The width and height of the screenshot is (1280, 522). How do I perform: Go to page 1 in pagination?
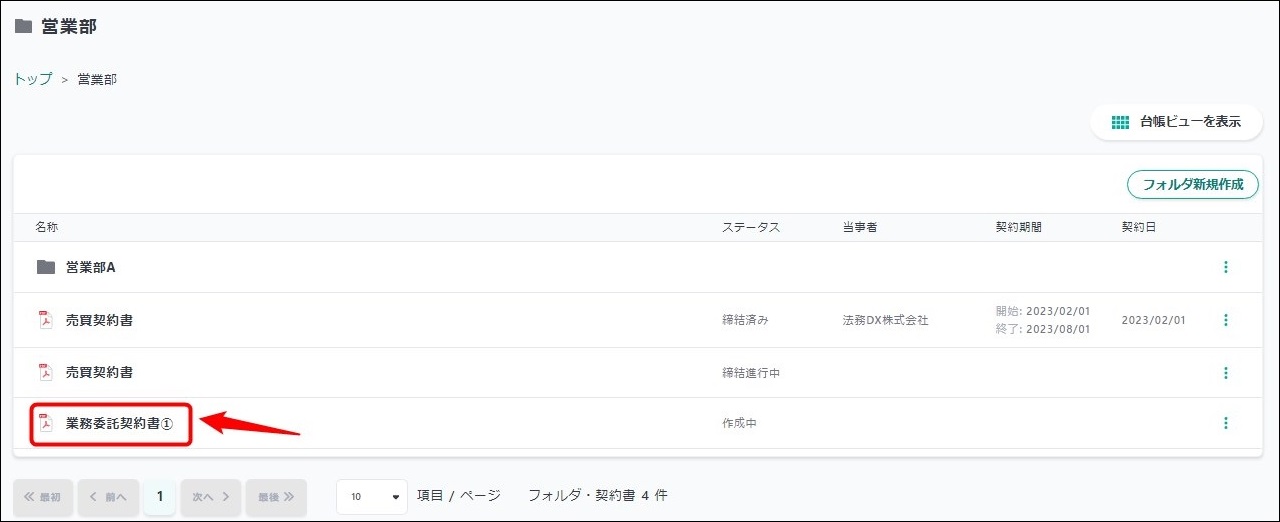[x=159, y=496]
